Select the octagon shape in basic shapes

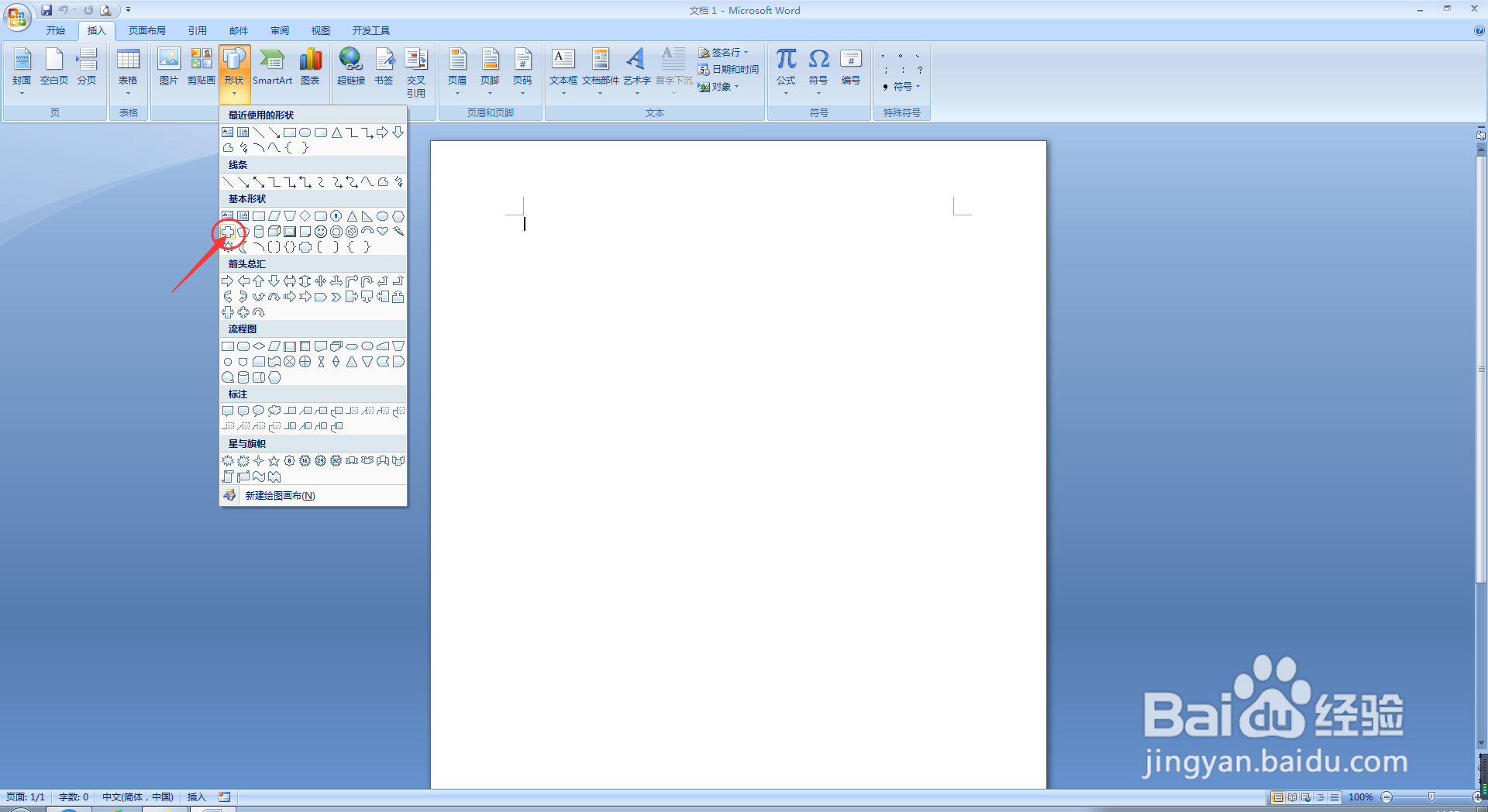tap(336, 216)
